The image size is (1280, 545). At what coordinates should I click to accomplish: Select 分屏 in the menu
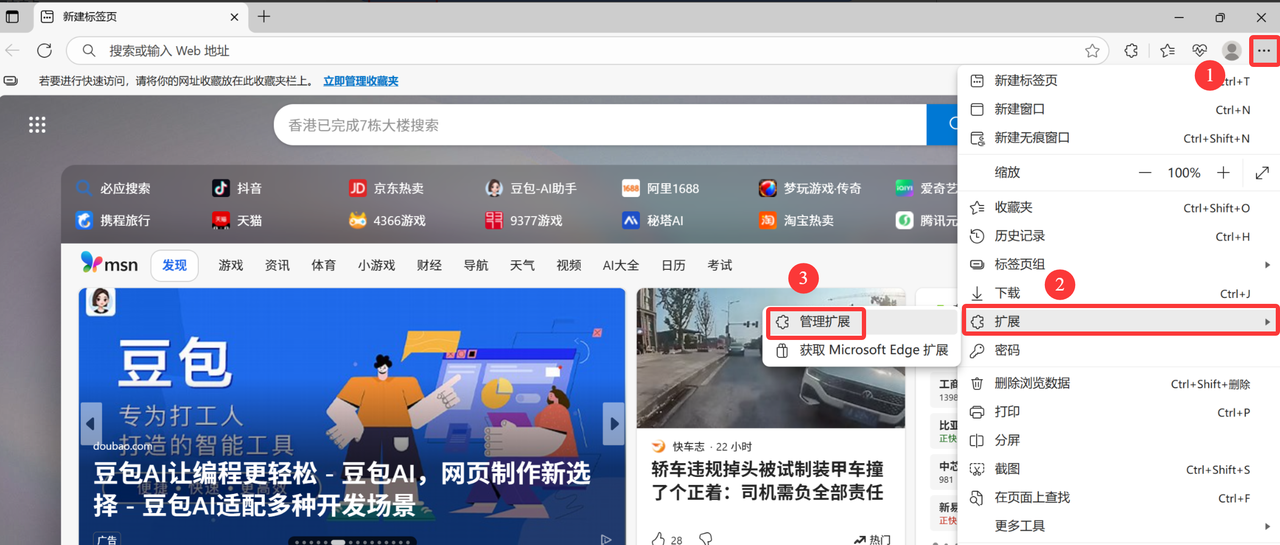[x=1120, y=440]
